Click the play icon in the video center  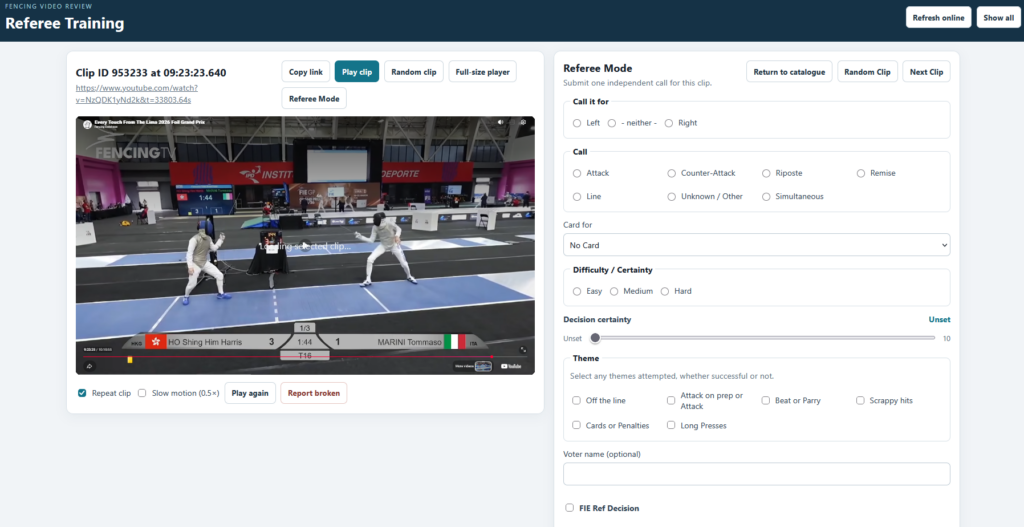tap(305, 246)
